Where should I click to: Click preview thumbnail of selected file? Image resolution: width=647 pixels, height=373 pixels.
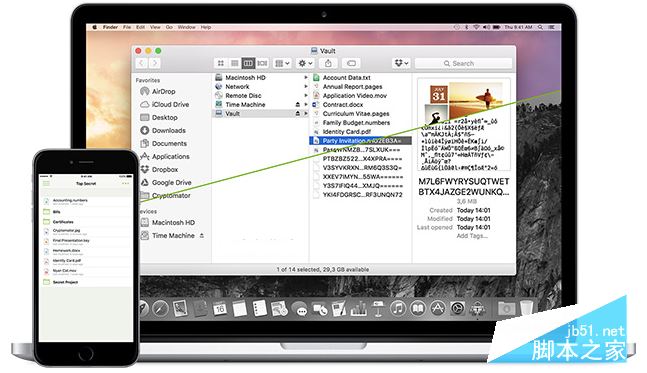(x=463, y=124)
